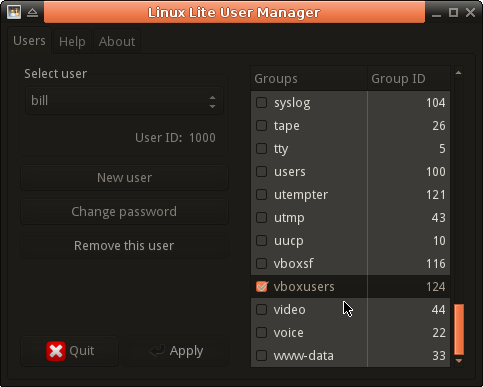Click the www-data group name
Image resolution: width=483 pixels, height=387 pixels.
coord(304,356)
